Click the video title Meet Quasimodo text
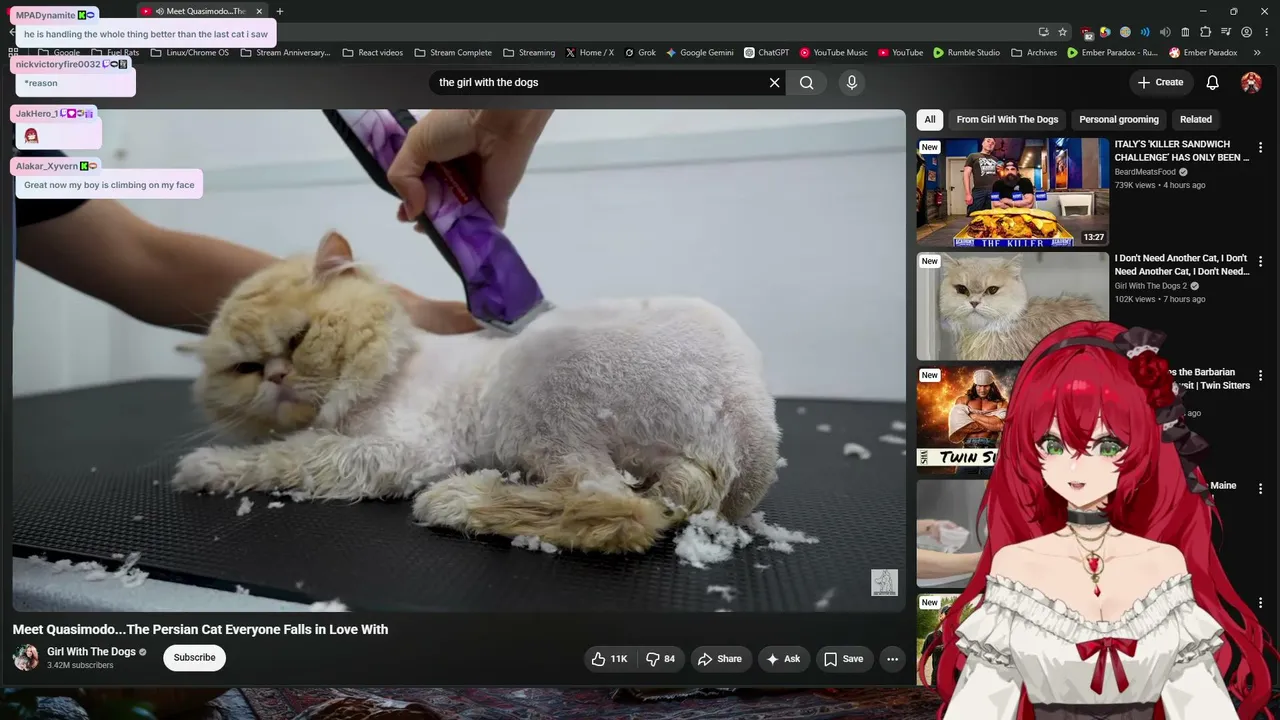Image resolution: width=1280 pixels, height=720 pixels. pos(200,630)
